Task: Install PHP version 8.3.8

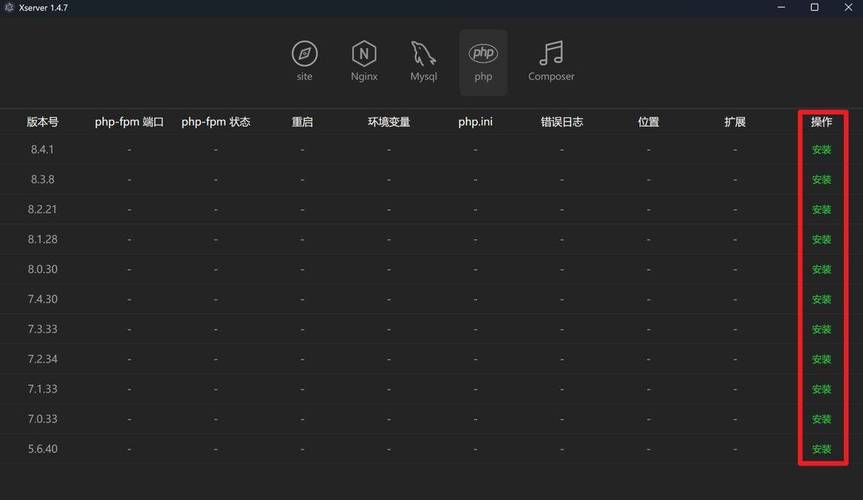Action: tap(821, 180)
